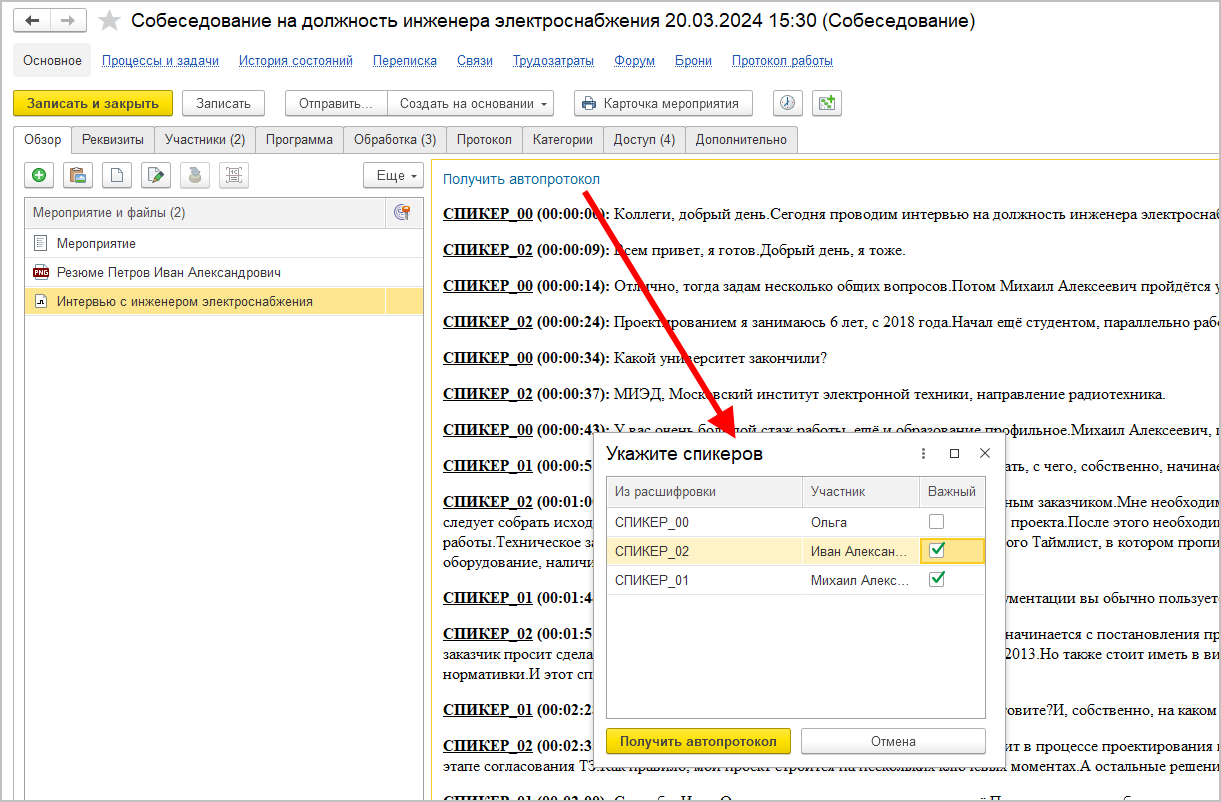This screenshot has height=802, width=1221.
Task: Click the green add file icon
Action: pyautogui.click(x=39, y=176)
